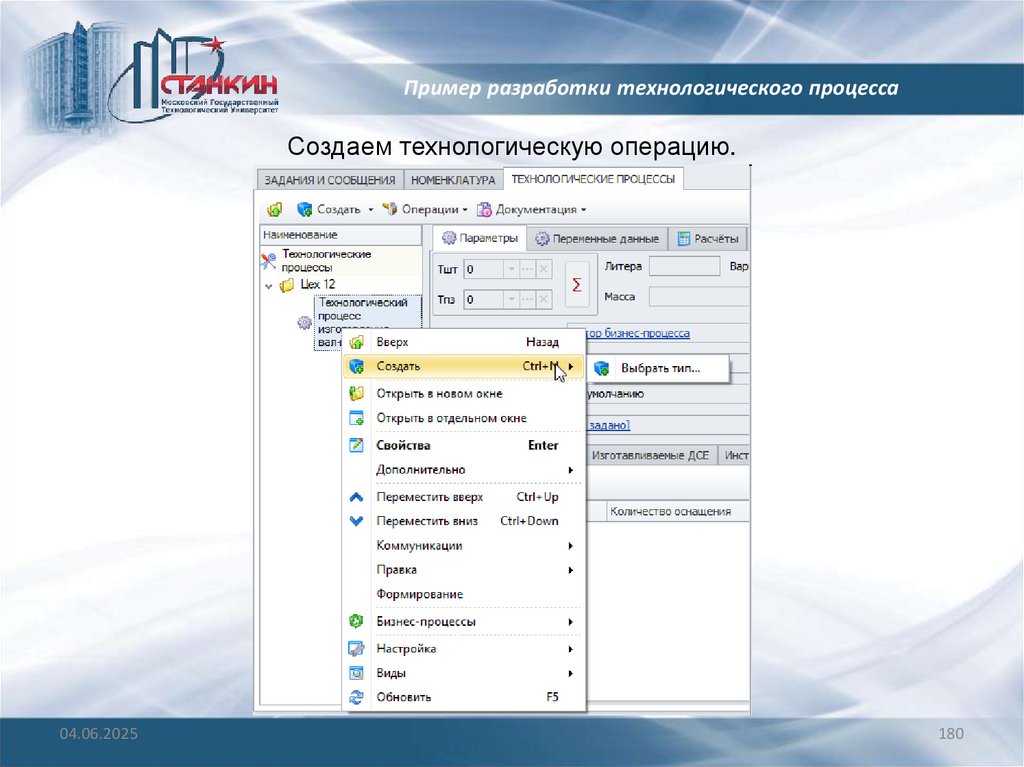
Task: Open the Документация toolbar dropdown arrow
Action: pyautogui.click(x=583, y=210)
